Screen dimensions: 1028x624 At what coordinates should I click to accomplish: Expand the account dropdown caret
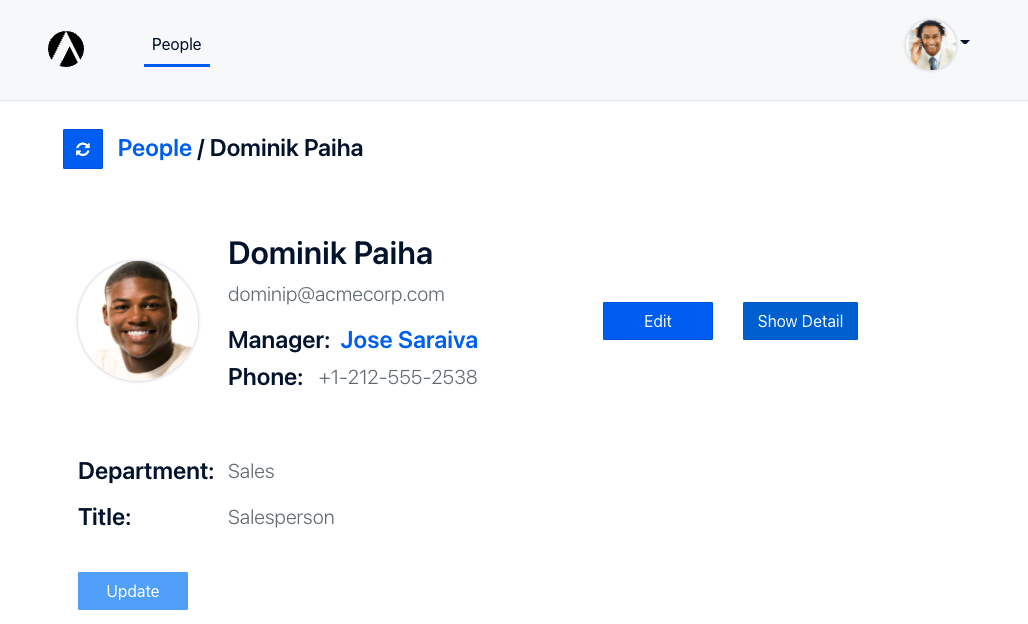coord(965,42)
